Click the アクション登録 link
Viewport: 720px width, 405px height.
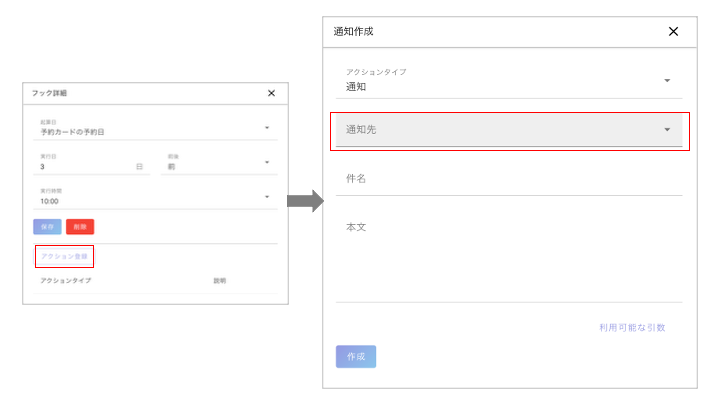tap(64, 257)
